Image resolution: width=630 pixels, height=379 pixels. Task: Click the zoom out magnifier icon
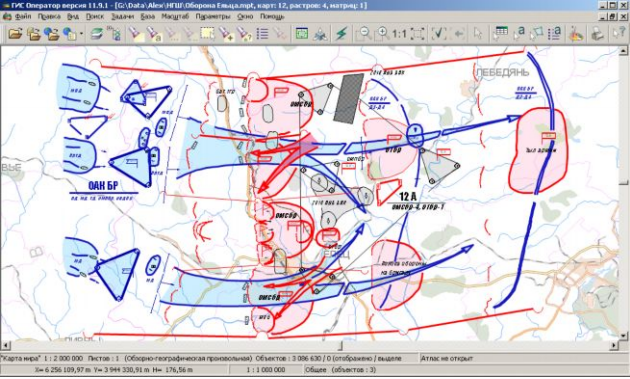point(364,34)
